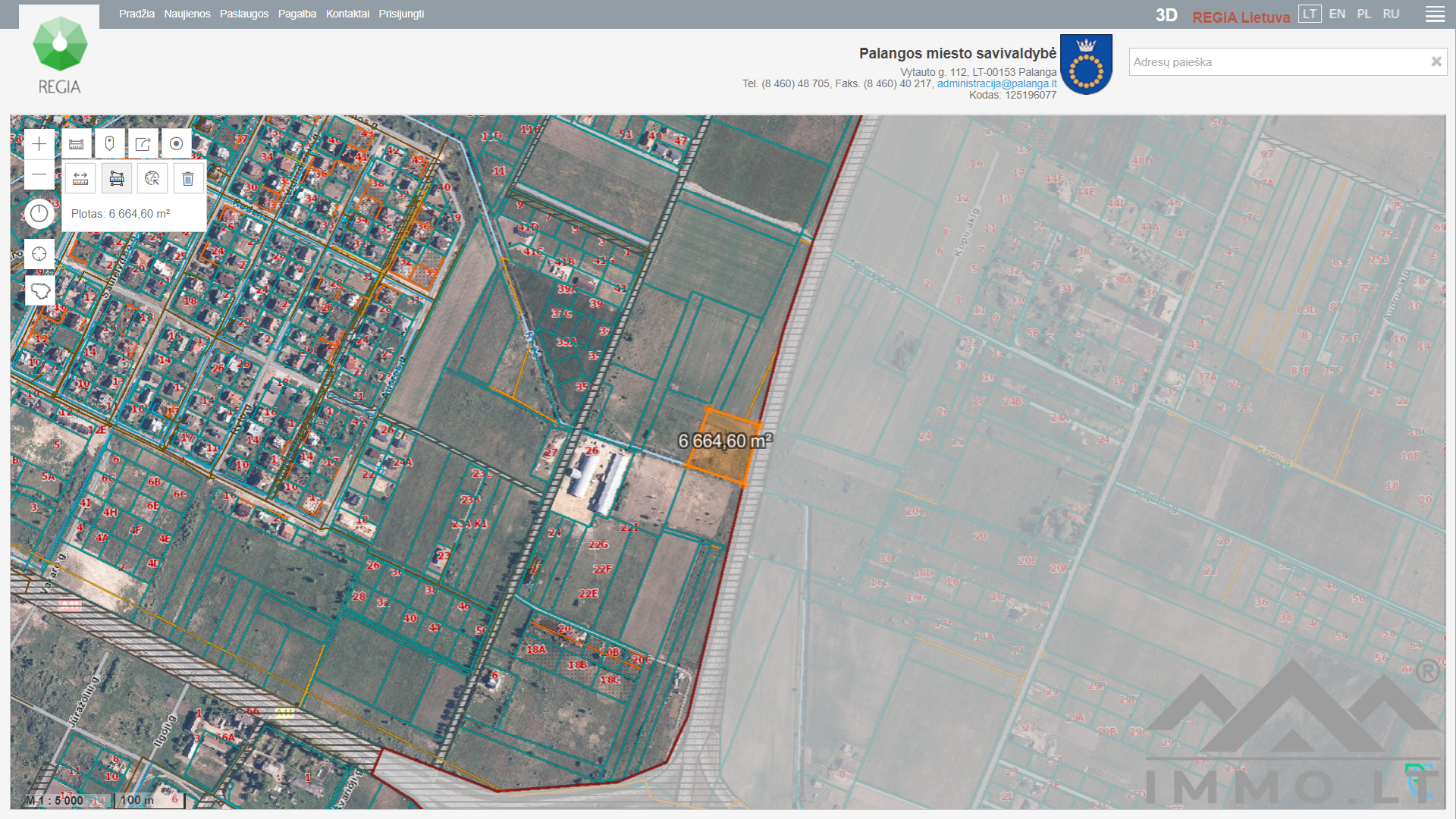
Task: Open the Pradžia menu item
Action: 136,14
